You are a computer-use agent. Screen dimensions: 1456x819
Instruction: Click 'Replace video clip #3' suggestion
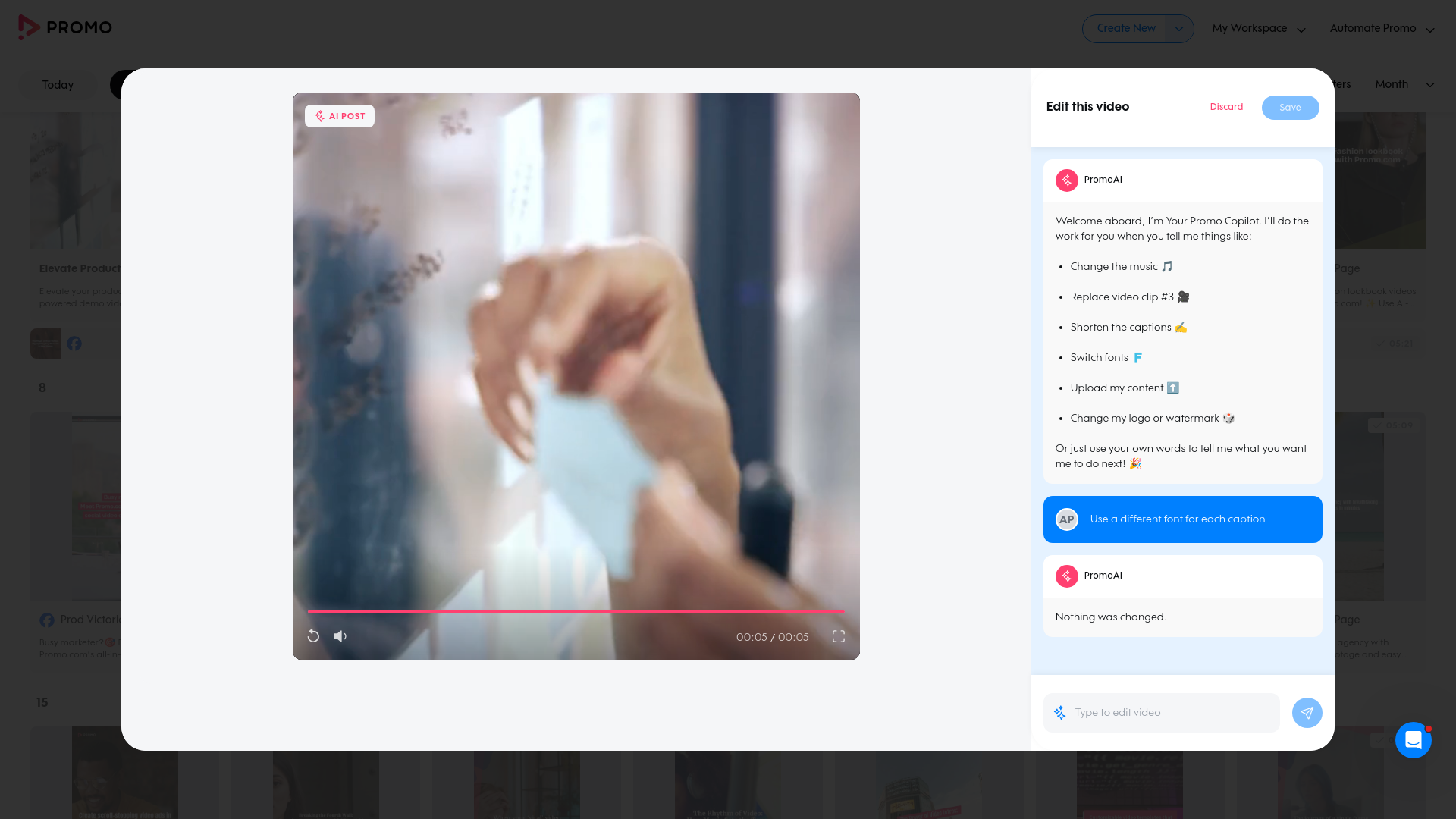pyautogui.click(x=1130, y=297)
